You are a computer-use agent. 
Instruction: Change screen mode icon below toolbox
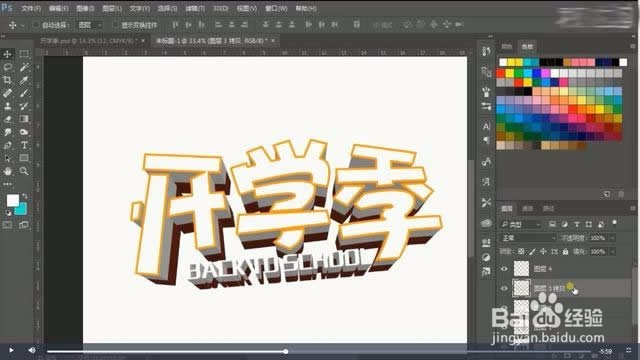coord(24,225)
